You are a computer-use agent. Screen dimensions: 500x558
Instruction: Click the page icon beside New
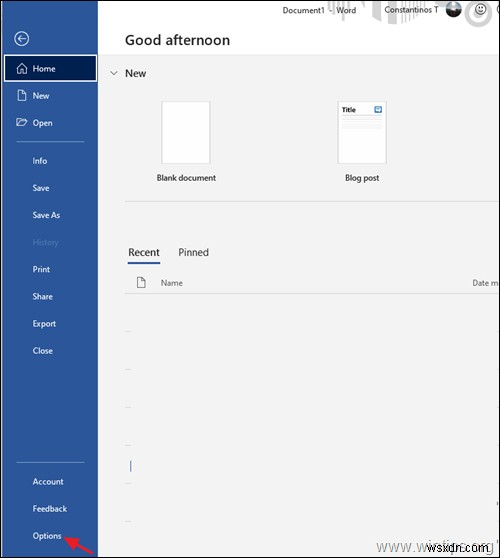(x=22, y=95)
